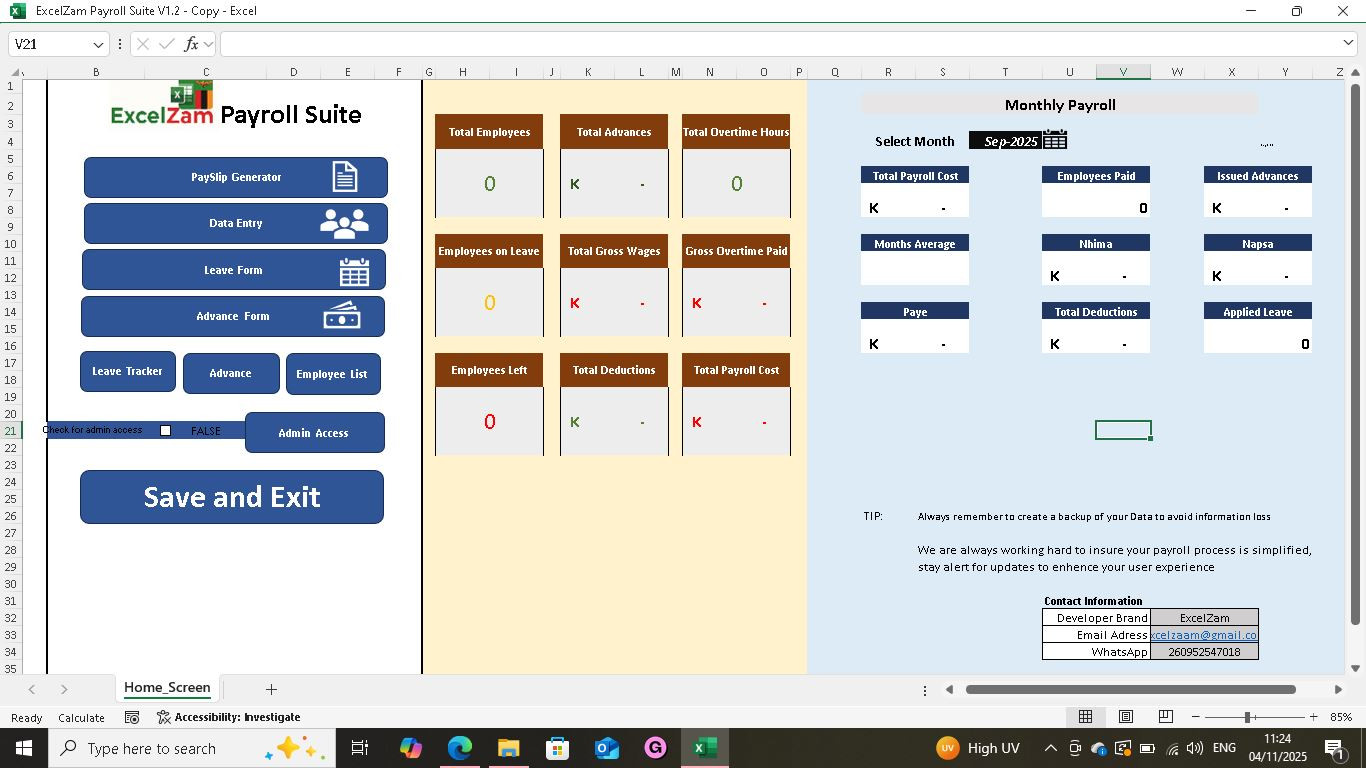Open Excel from the Windows taskbar
The image size is (1366, 768).
pos(705,747)
